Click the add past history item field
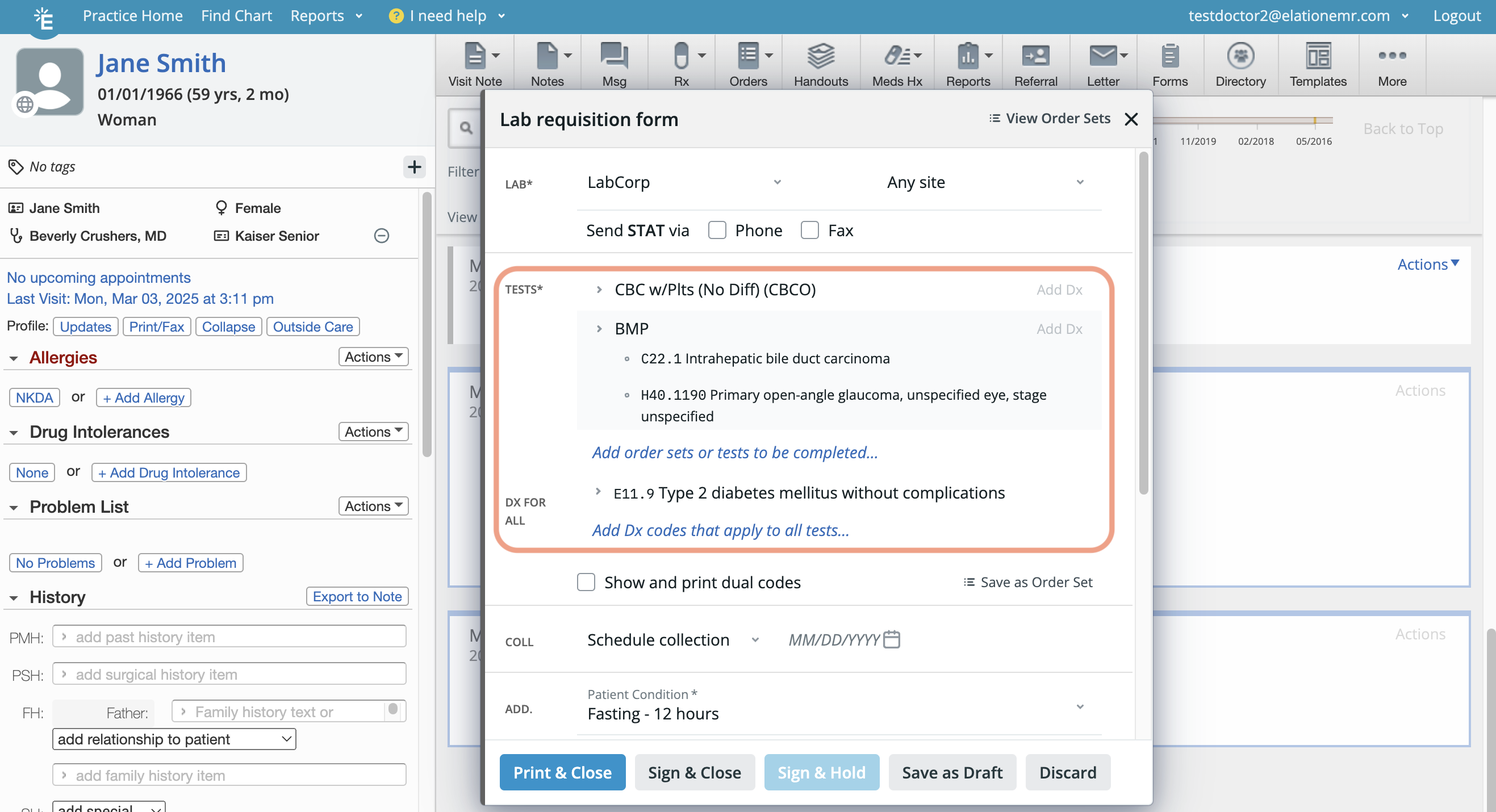The image size is (1496, 812). pos(229,637)
